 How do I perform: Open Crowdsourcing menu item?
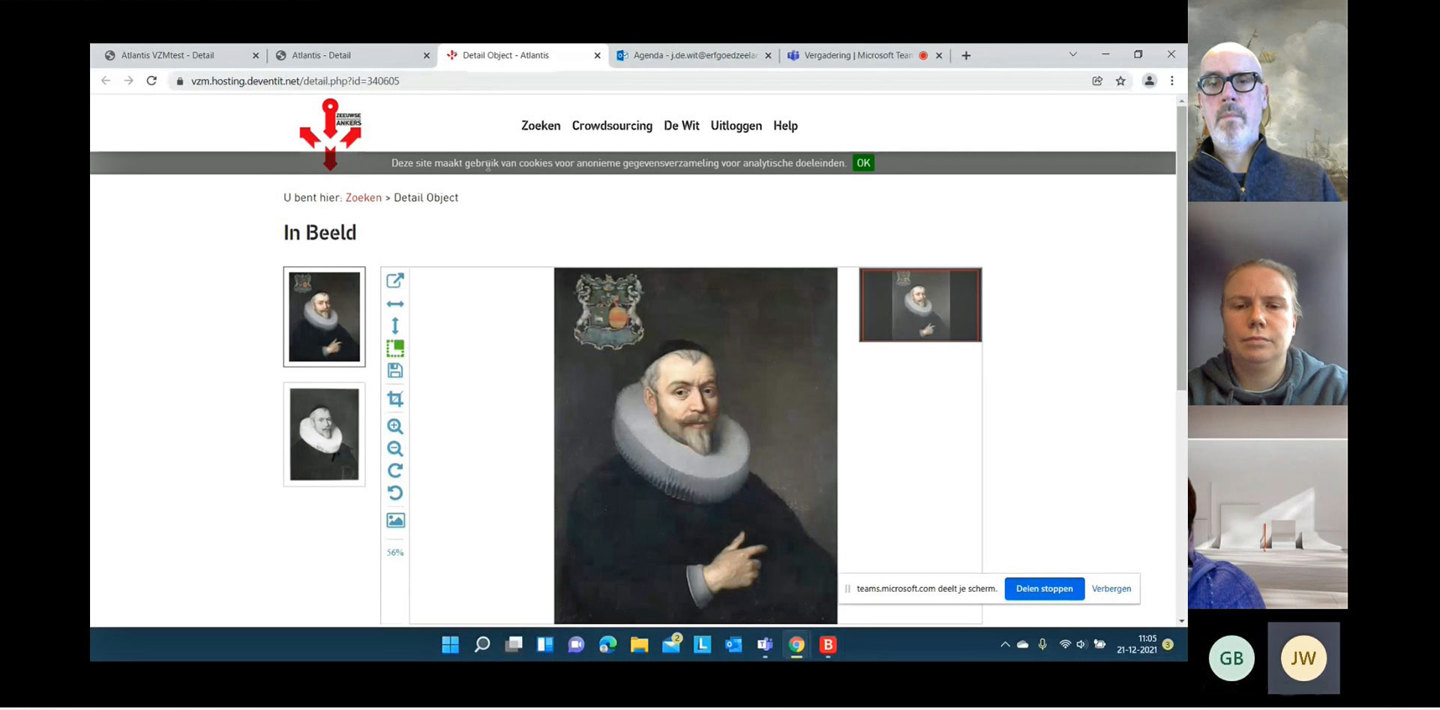[612, 126]
